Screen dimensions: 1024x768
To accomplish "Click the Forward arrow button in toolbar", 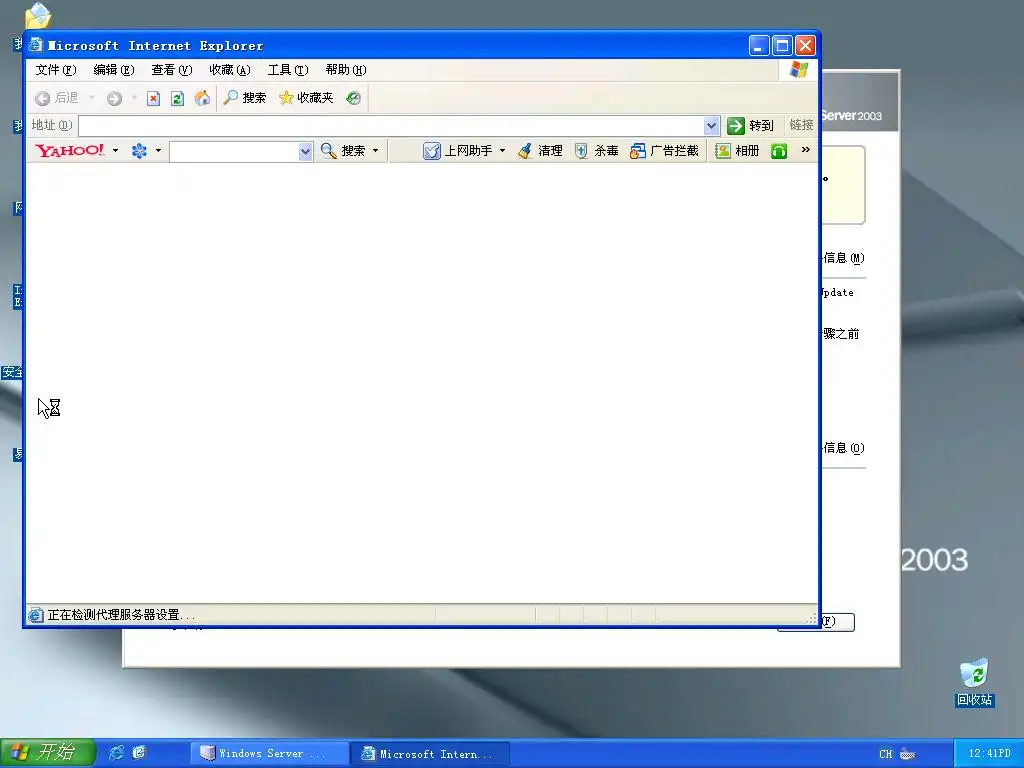I will [x=114, y=98].
